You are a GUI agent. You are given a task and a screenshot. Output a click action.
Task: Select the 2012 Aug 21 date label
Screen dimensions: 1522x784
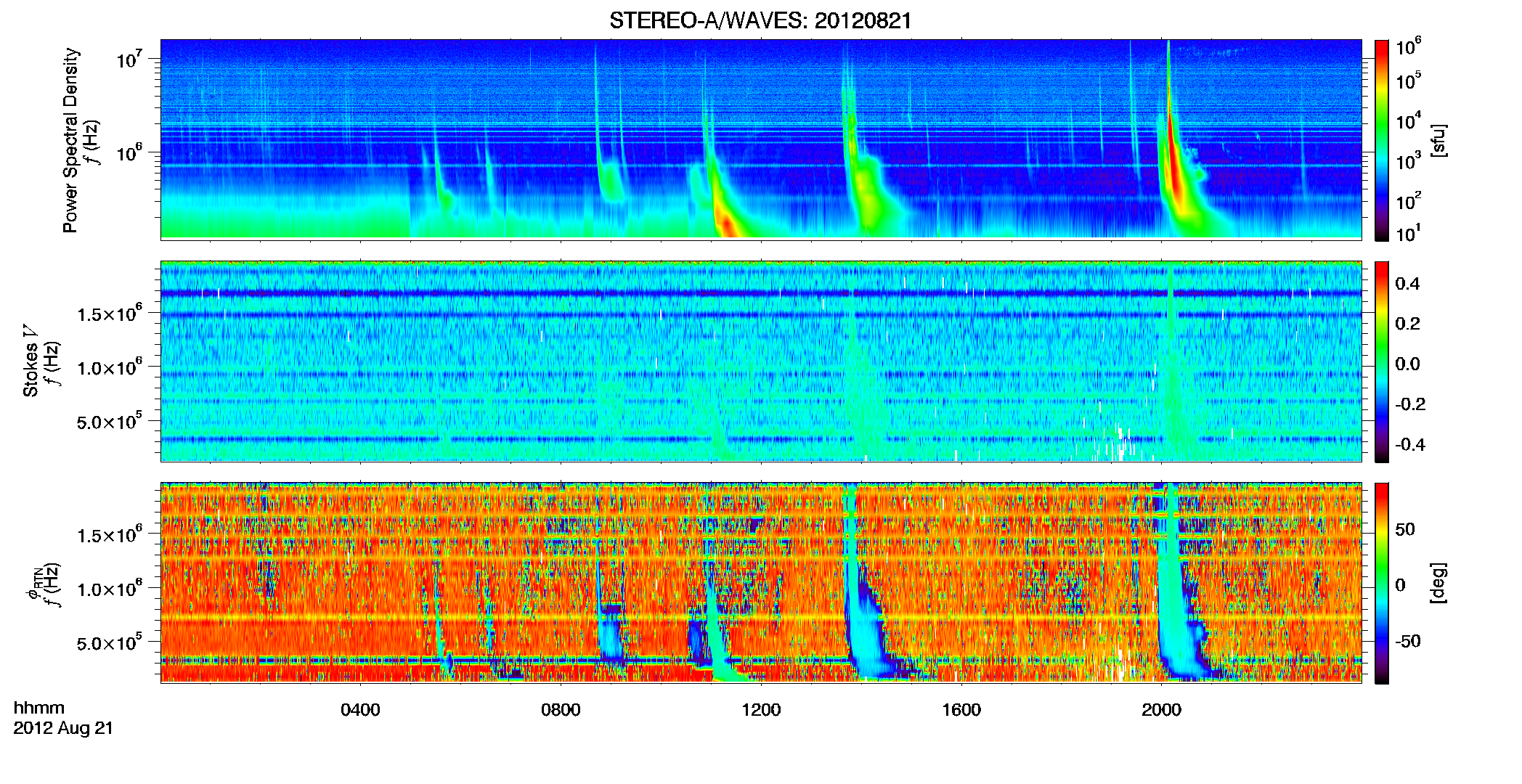coord(63,728)
